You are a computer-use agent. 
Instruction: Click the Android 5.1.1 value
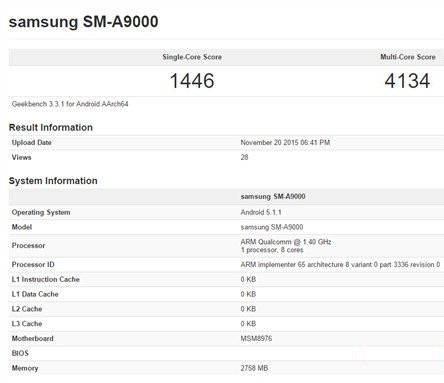[x=261, y=212]
